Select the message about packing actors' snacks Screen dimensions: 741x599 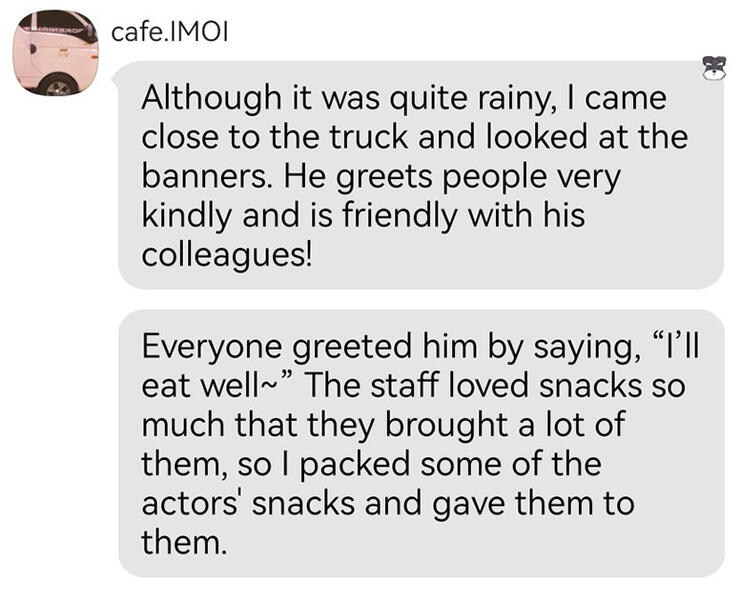point(420,443)
